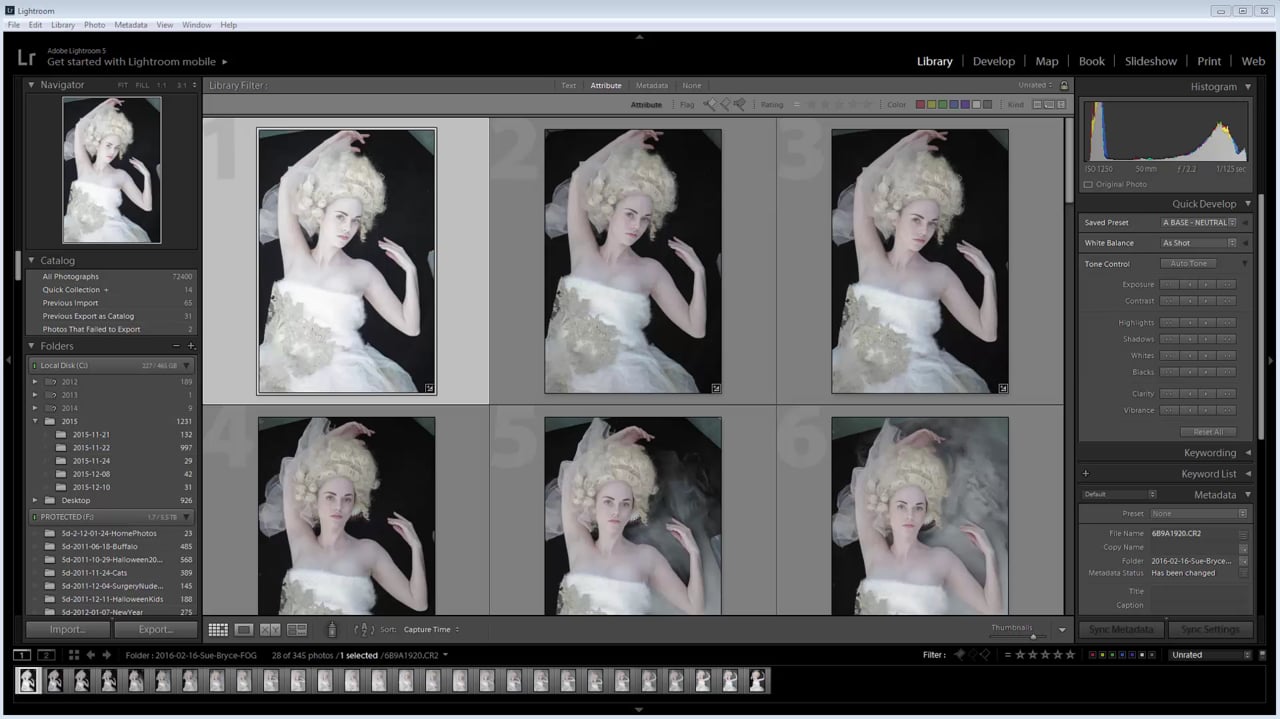Select photo thumbnail numbered 3 in grid
1280x719 pixels.
[x=920, y=261]
